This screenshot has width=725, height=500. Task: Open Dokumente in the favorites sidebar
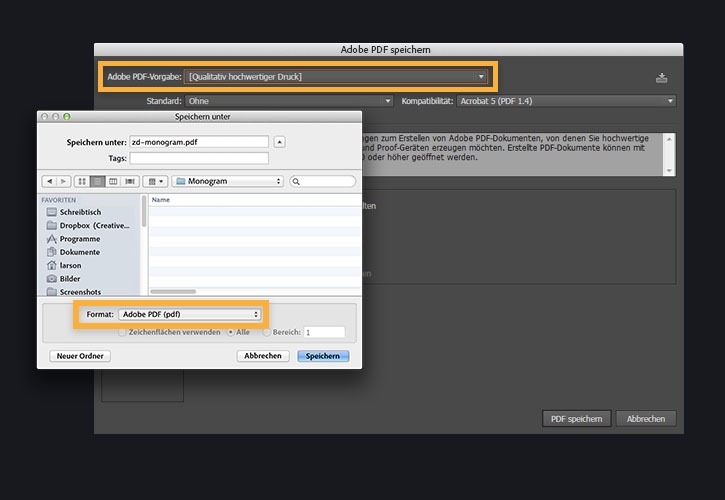pyautogui.click(x=74, y=252)
